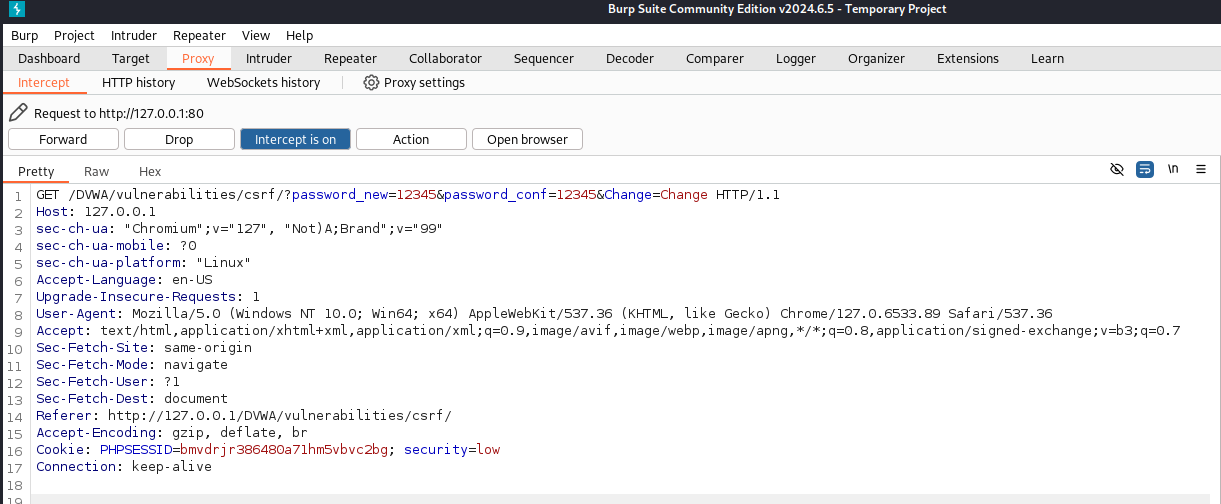Toggle the \n newline display button
This screenshot has width=1221, height=504.
(1173, 169)
